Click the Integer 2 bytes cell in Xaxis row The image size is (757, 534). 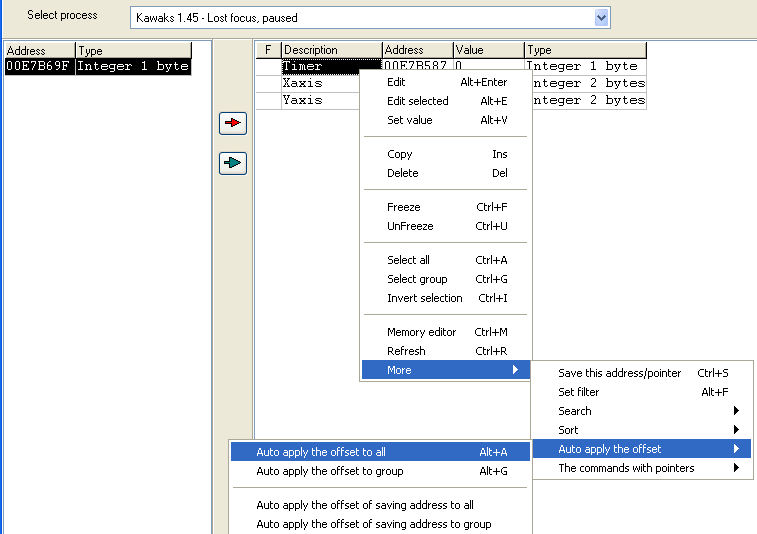coord(589,83)
